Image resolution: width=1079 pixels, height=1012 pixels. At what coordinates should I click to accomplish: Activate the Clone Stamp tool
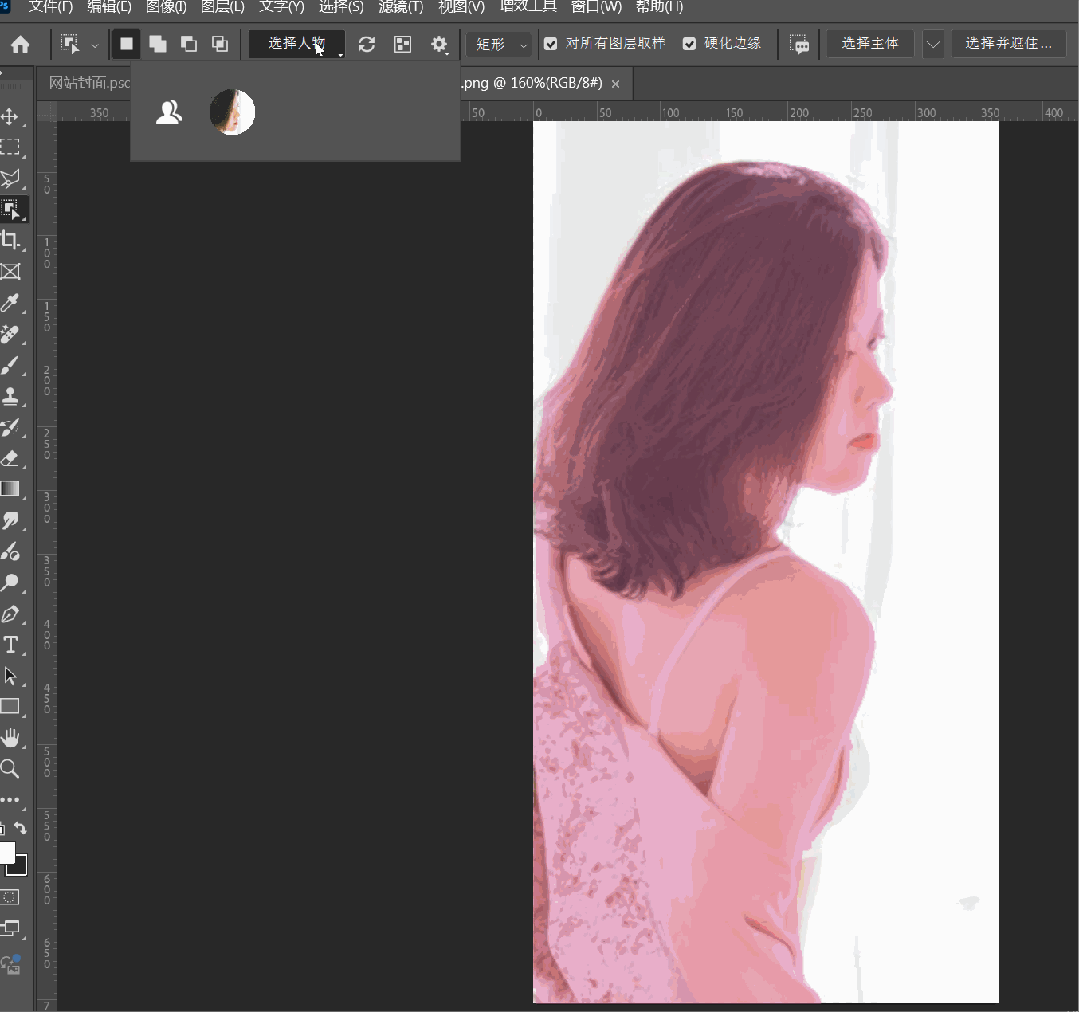[11, 396]
